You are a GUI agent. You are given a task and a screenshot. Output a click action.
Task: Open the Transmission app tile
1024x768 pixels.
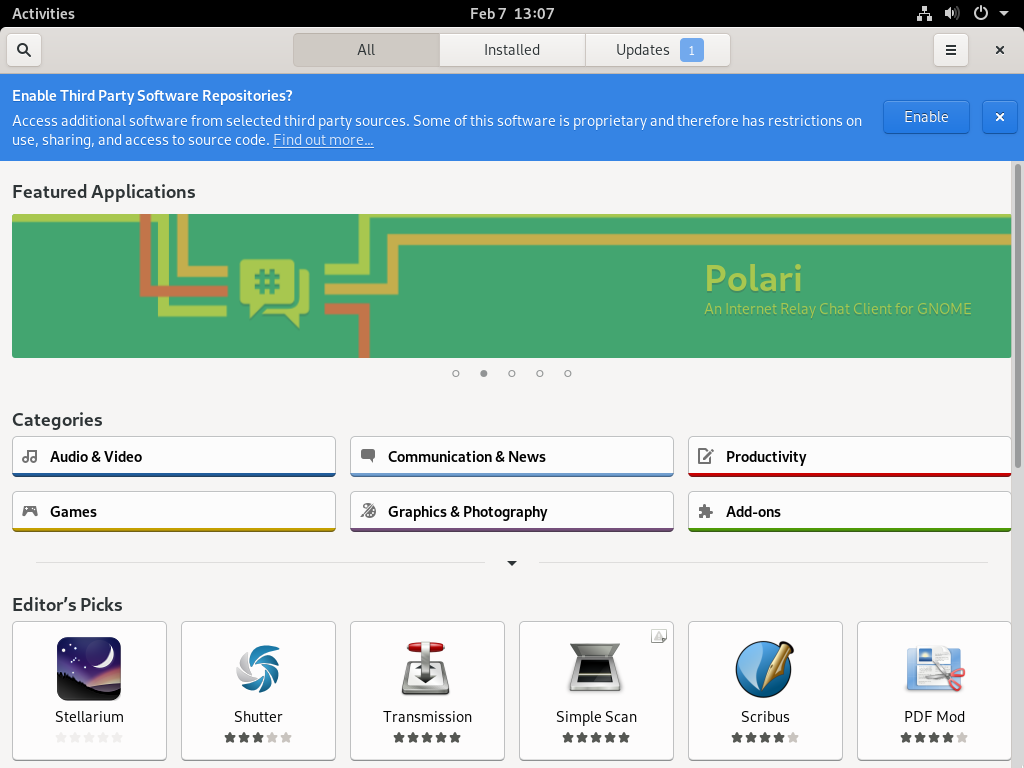coord(428,691)
